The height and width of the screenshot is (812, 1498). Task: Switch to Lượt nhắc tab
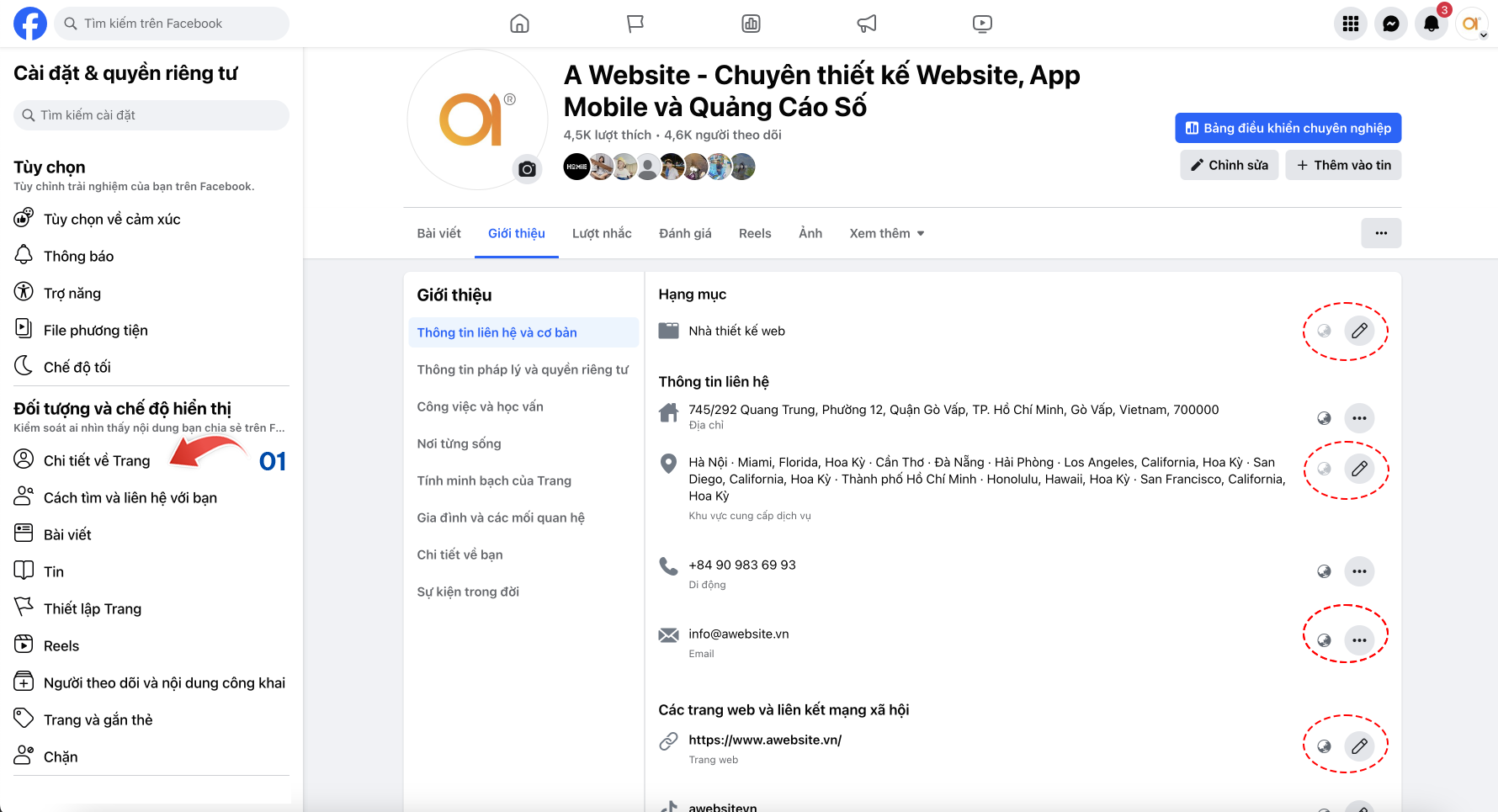(602, 233)
